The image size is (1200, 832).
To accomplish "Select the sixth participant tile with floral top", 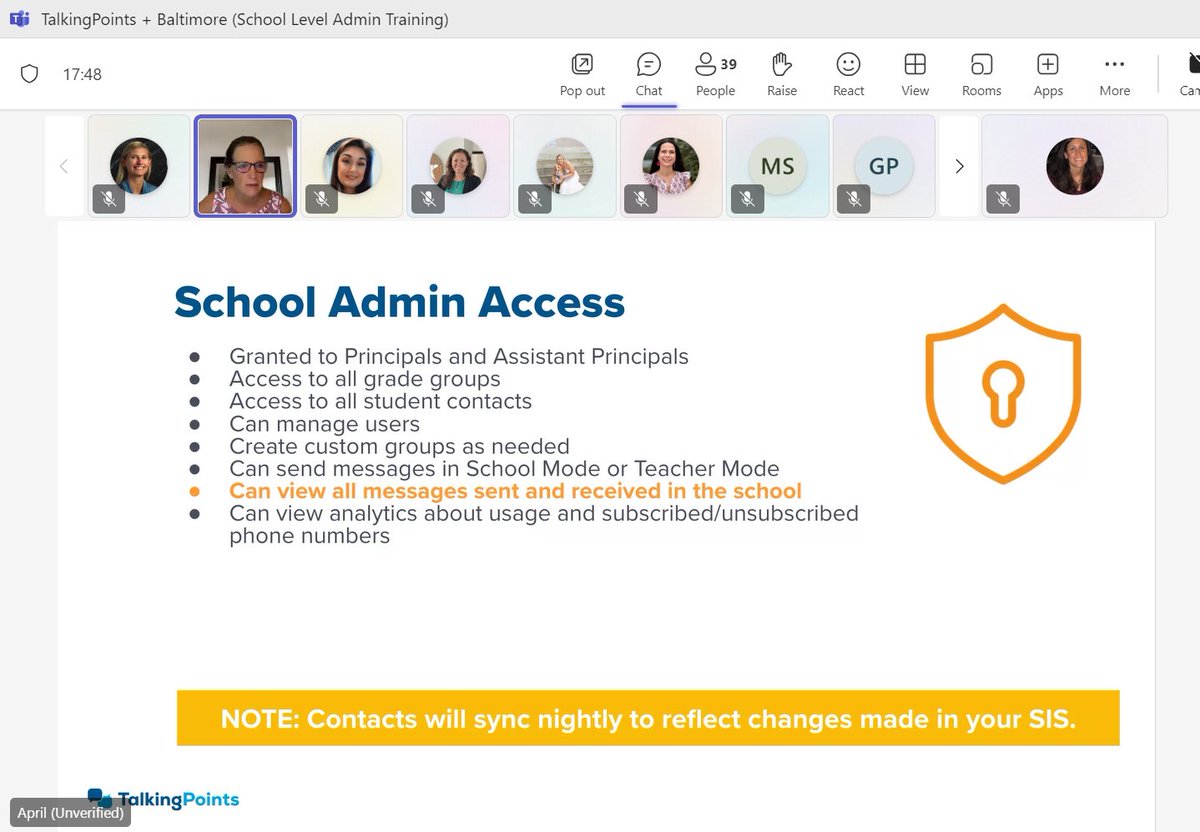I will point(671,166).
